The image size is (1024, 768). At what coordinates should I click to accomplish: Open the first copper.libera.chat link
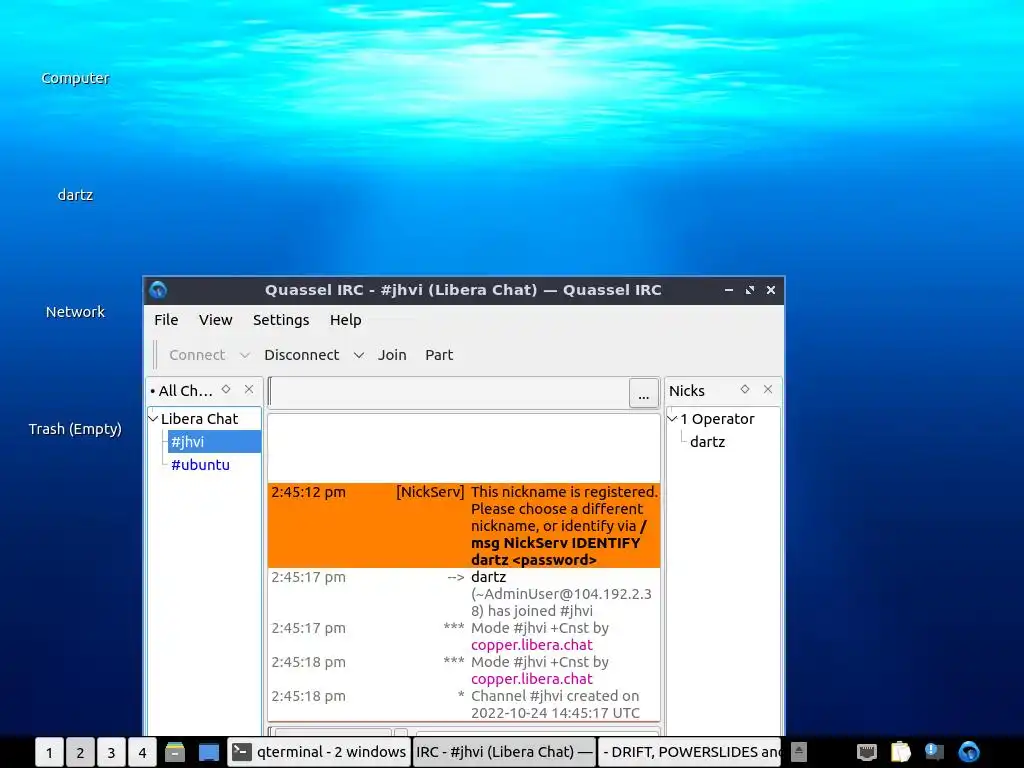click(x=532, y=645)
